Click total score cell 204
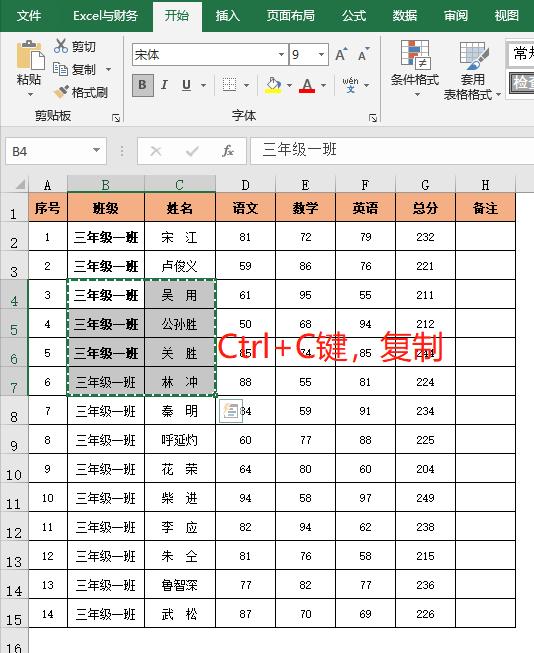This screenshot has height=653, width=534. (425, 469)
